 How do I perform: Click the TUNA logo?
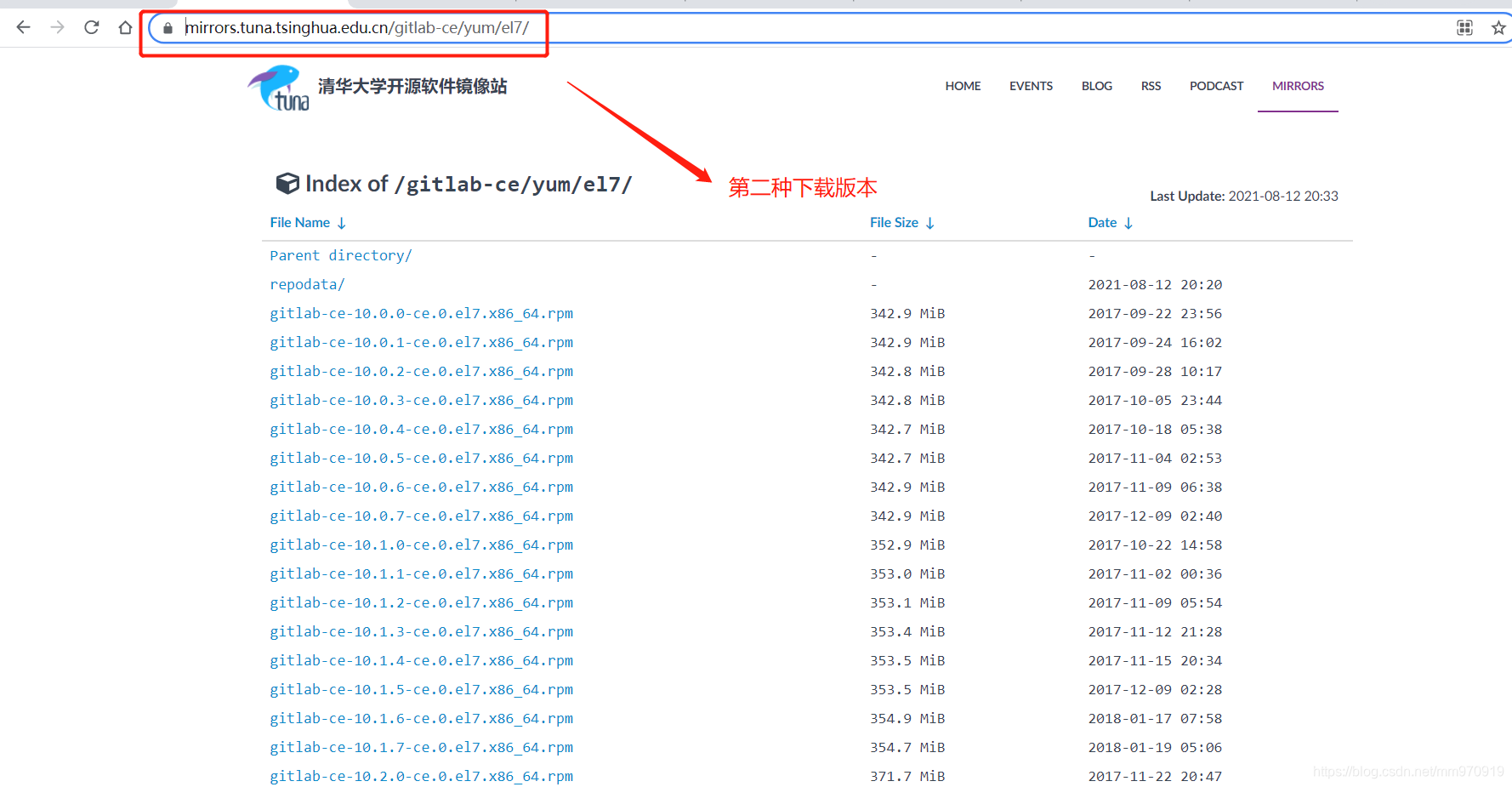pos(279,88)
